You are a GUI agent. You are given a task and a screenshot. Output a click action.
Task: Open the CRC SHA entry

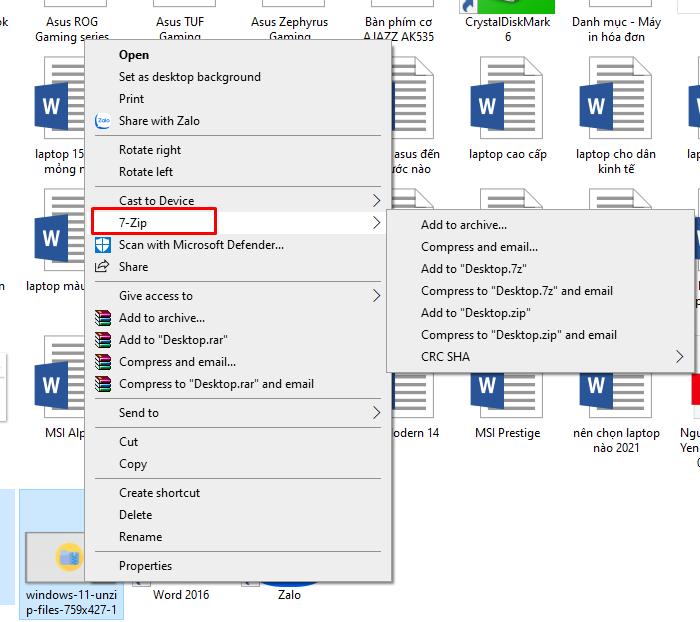click(540, 357)
